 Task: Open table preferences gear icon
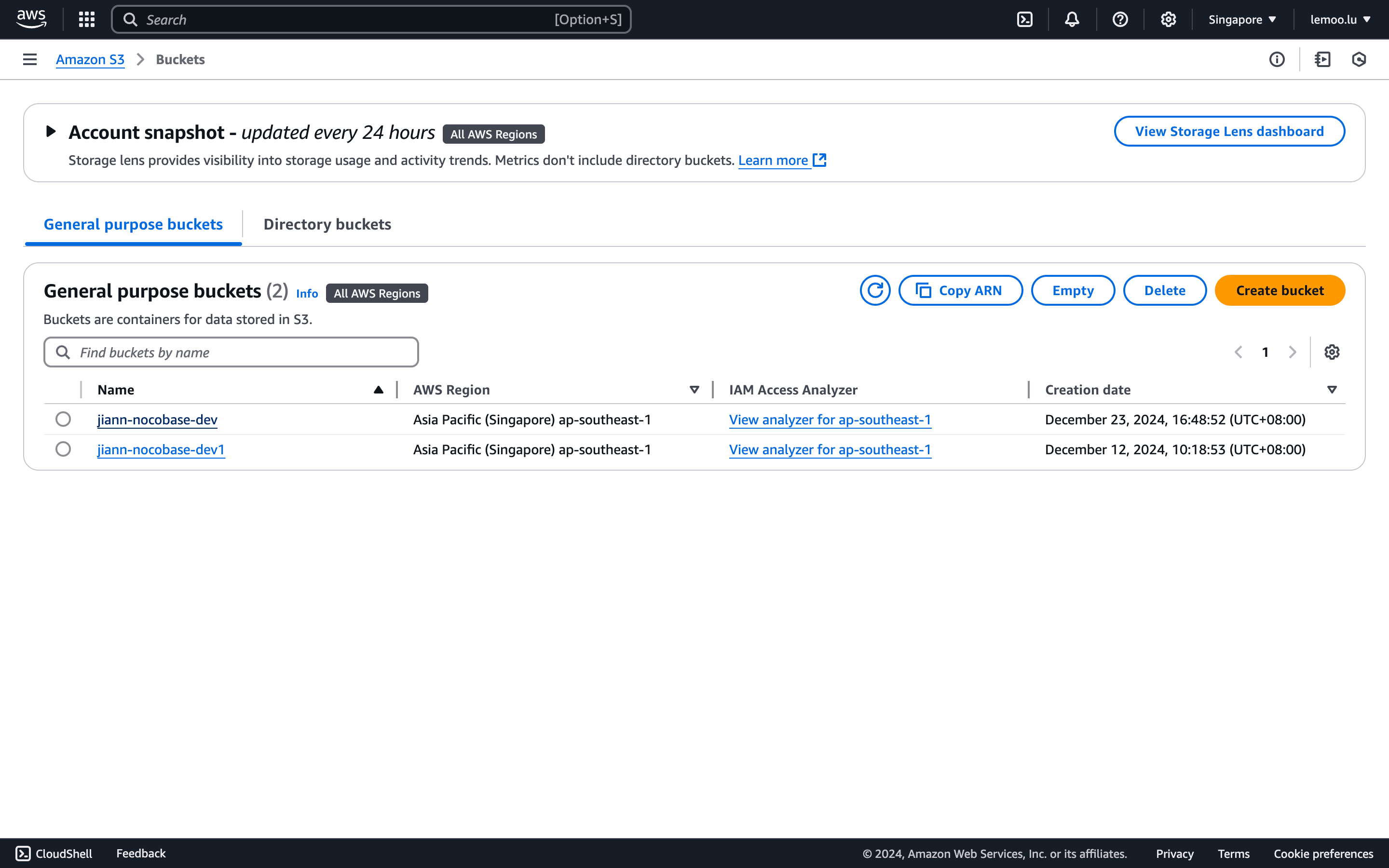pyautogui.click(x=1332, y=352)
